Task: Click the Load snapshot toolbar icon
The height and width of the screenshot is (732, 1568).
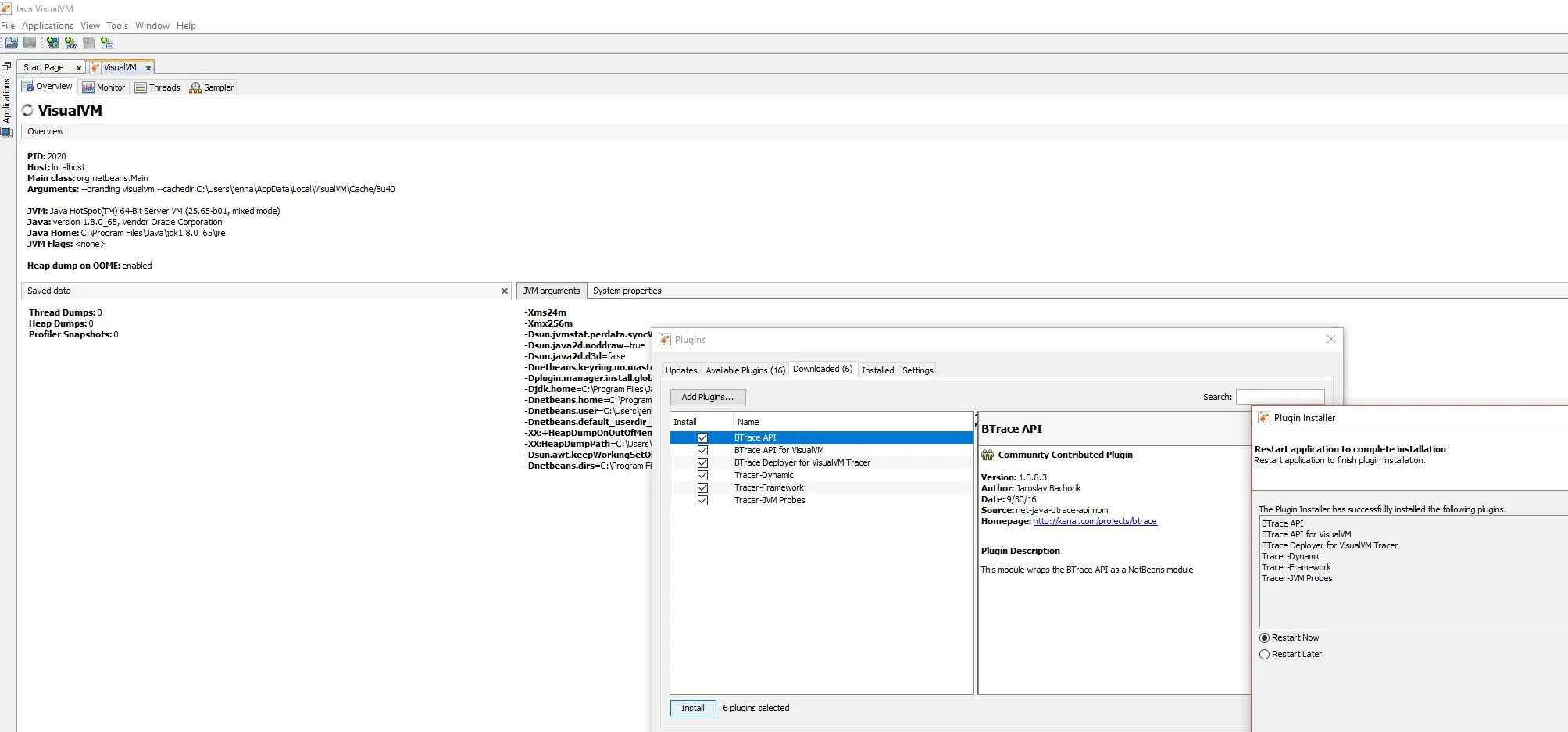Action: [12, 43]
